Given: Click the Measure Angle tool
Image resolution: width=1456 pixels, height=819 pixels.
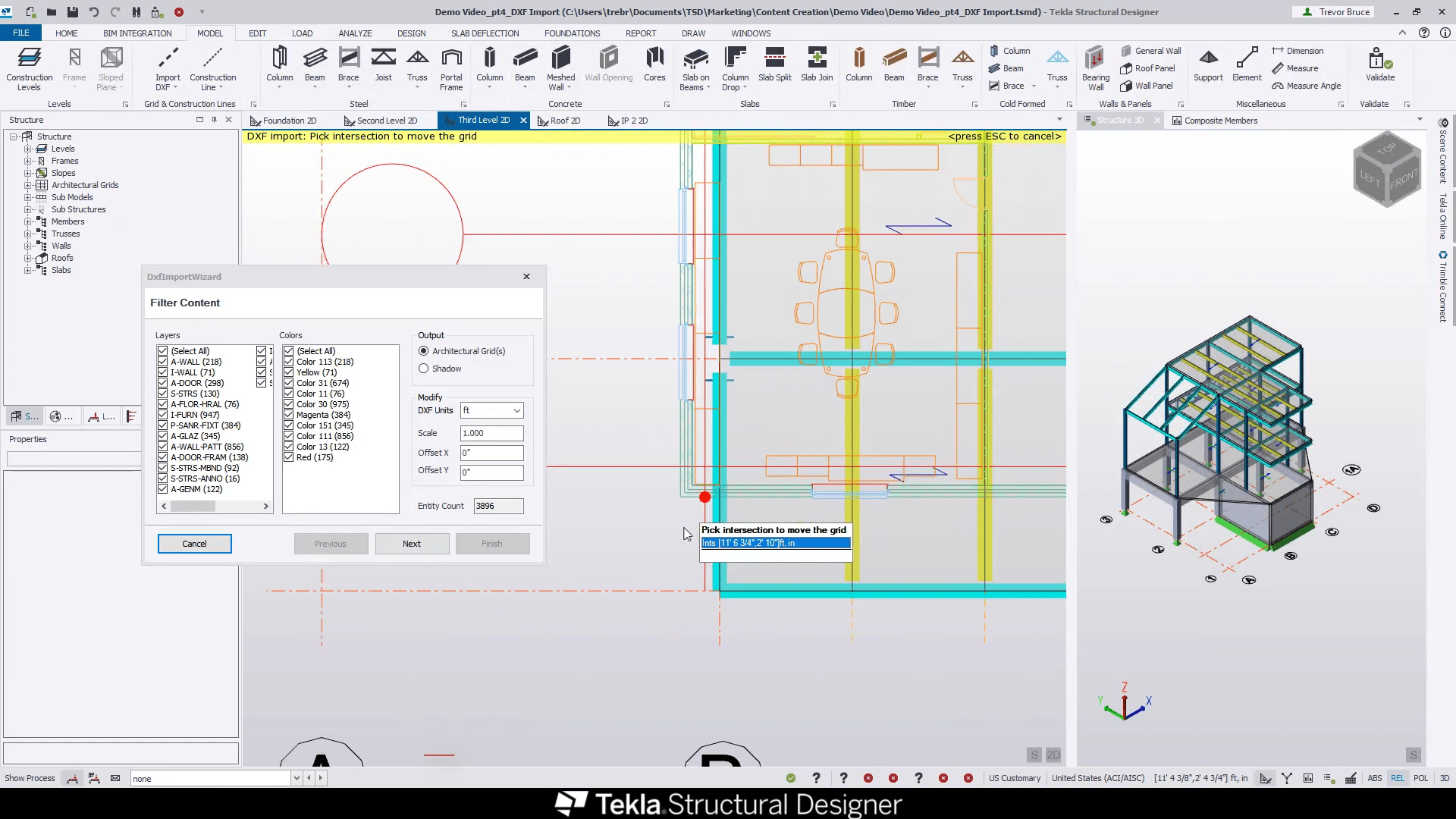Looking at the screenshot, I should [x=1307, y=86].
